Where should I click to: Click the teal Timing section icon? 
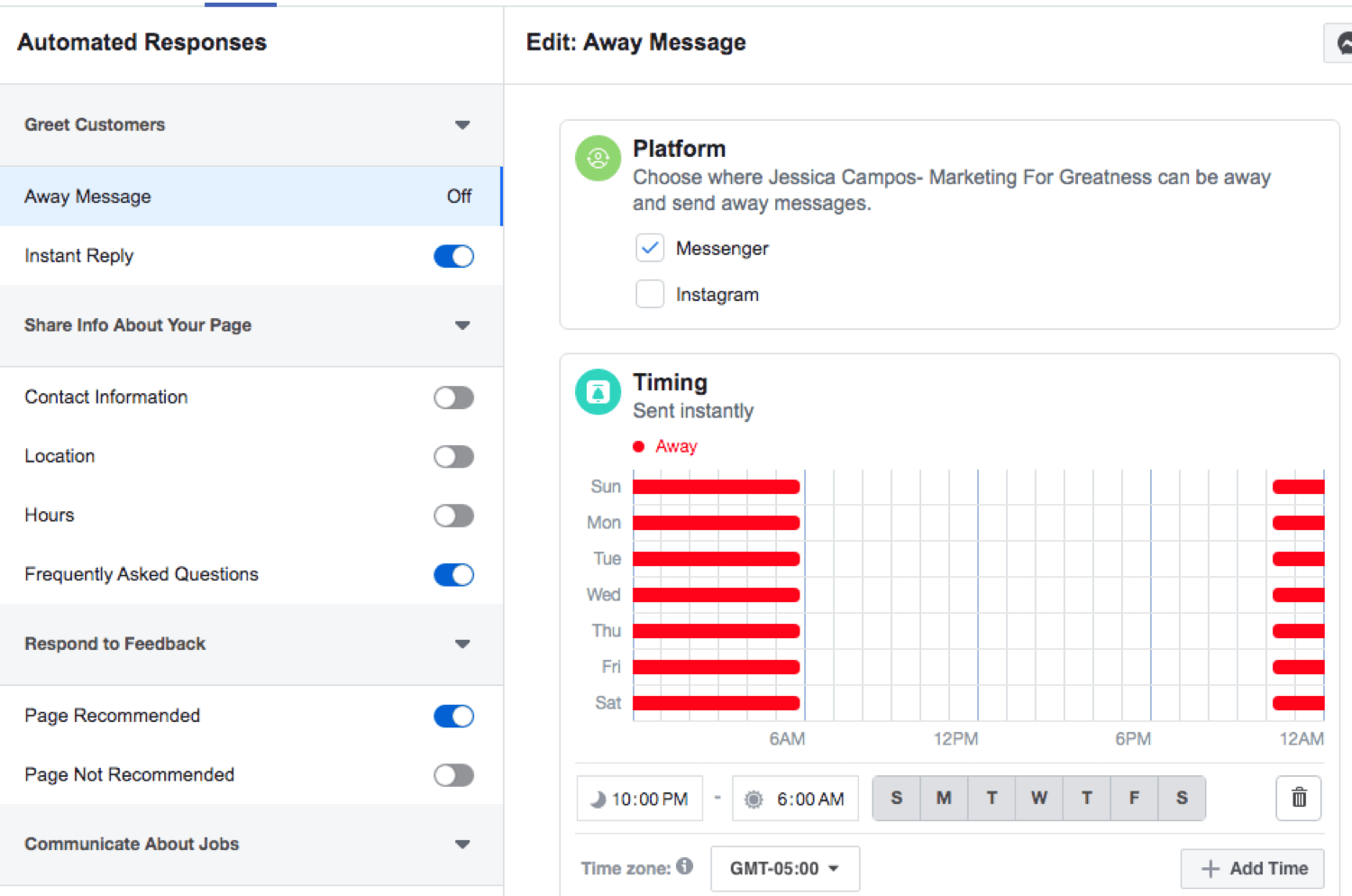click(x=598, y=392)
